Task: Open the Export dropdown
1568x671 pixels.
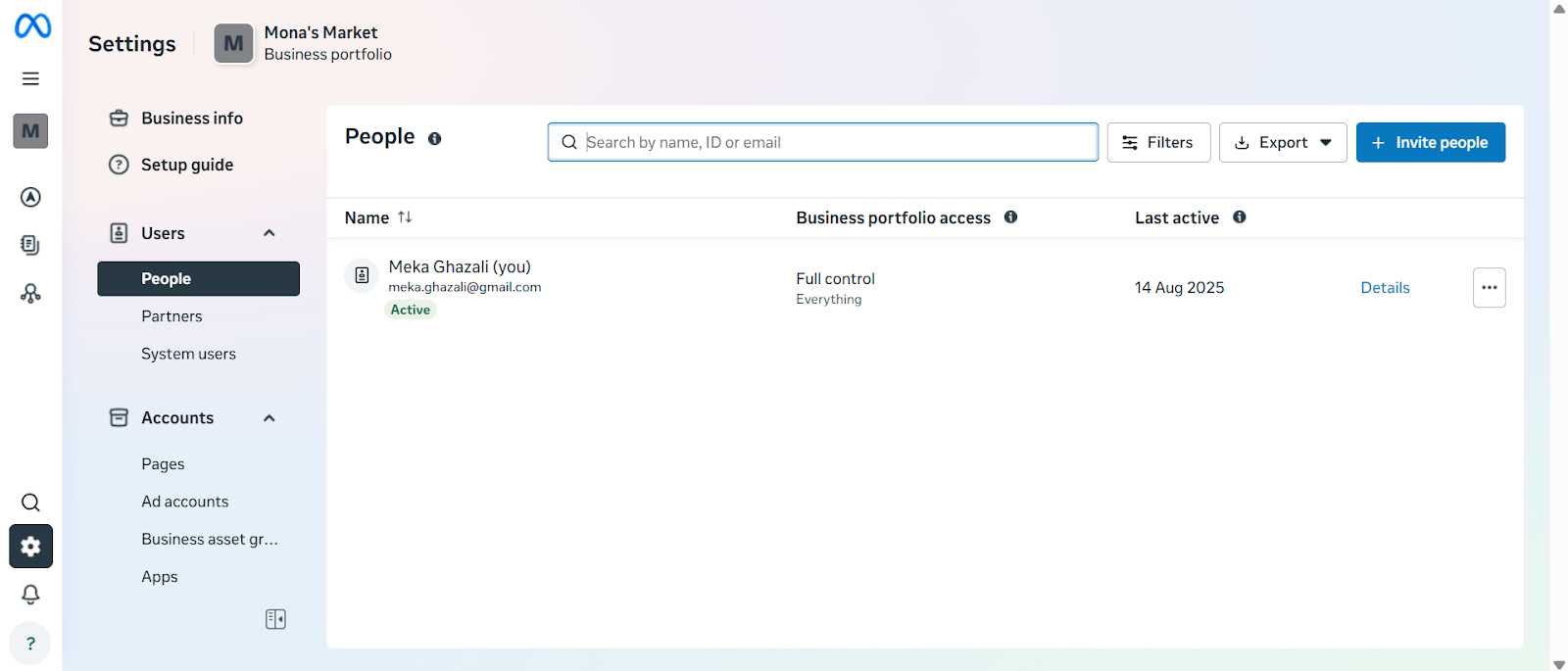Action: [x=1282, y=143]
